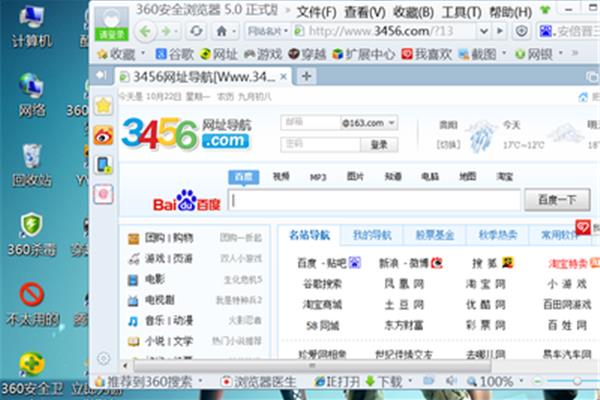The height and width of the screenshot is (400, 600).
Task: Click the mail password input field
Action: pos(321,145)
